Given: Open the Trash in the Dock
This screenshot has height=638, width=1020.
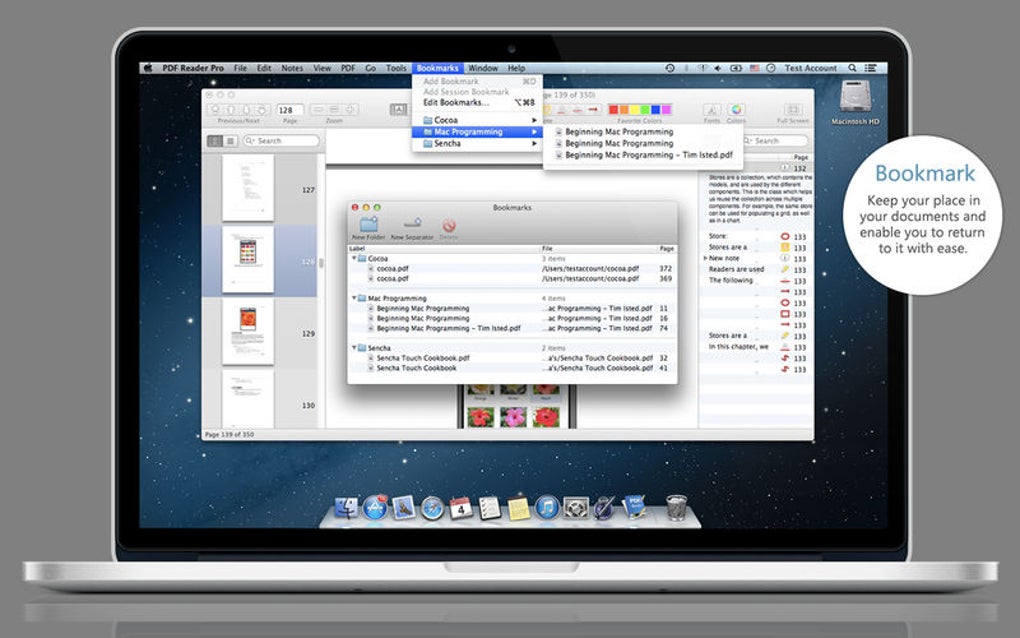Looking at the screenshot, I should tap(677, 507).
